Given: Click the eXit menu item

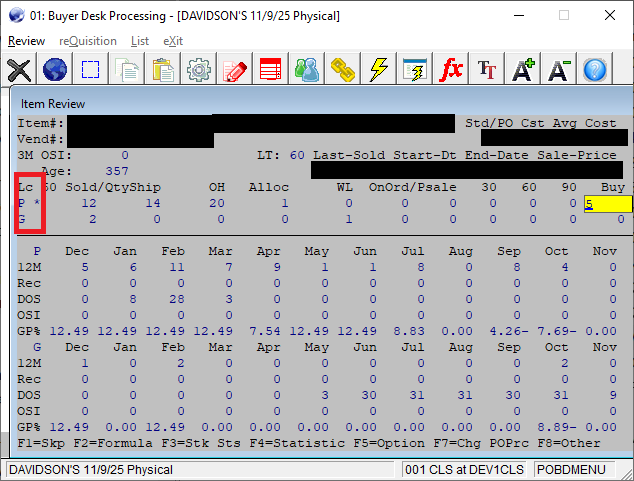Looking at the screenshot, I should tap(172, 41).
